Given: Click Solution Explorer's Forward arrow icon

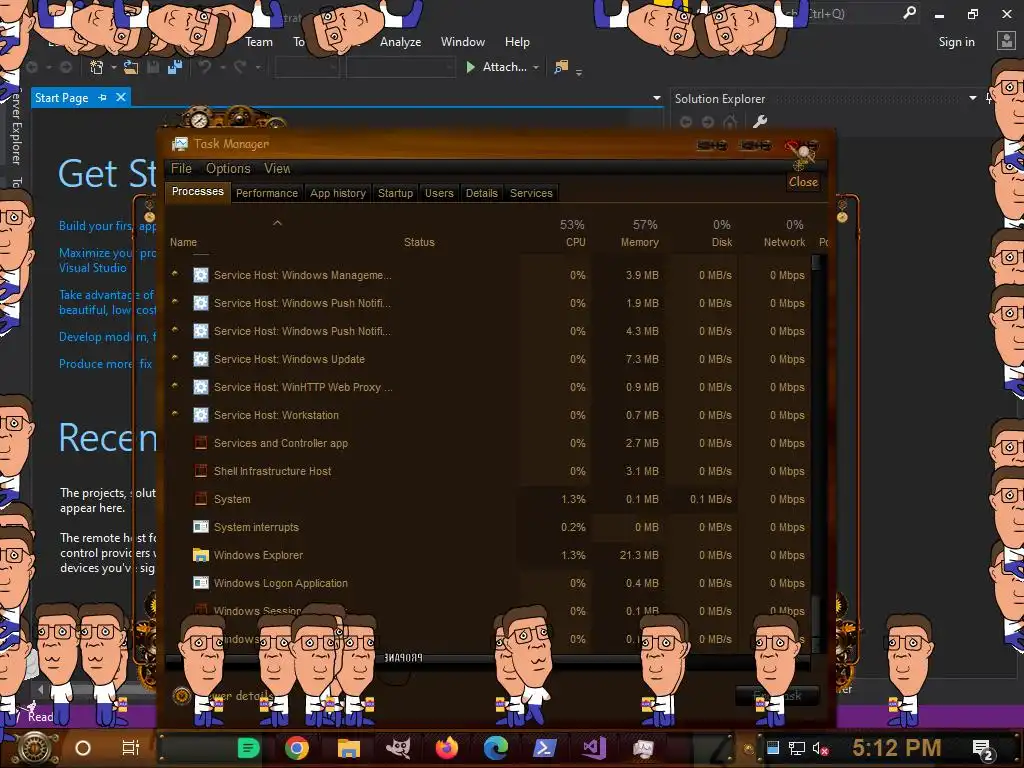Looking at the screenshot, I should tap(708, 121).
